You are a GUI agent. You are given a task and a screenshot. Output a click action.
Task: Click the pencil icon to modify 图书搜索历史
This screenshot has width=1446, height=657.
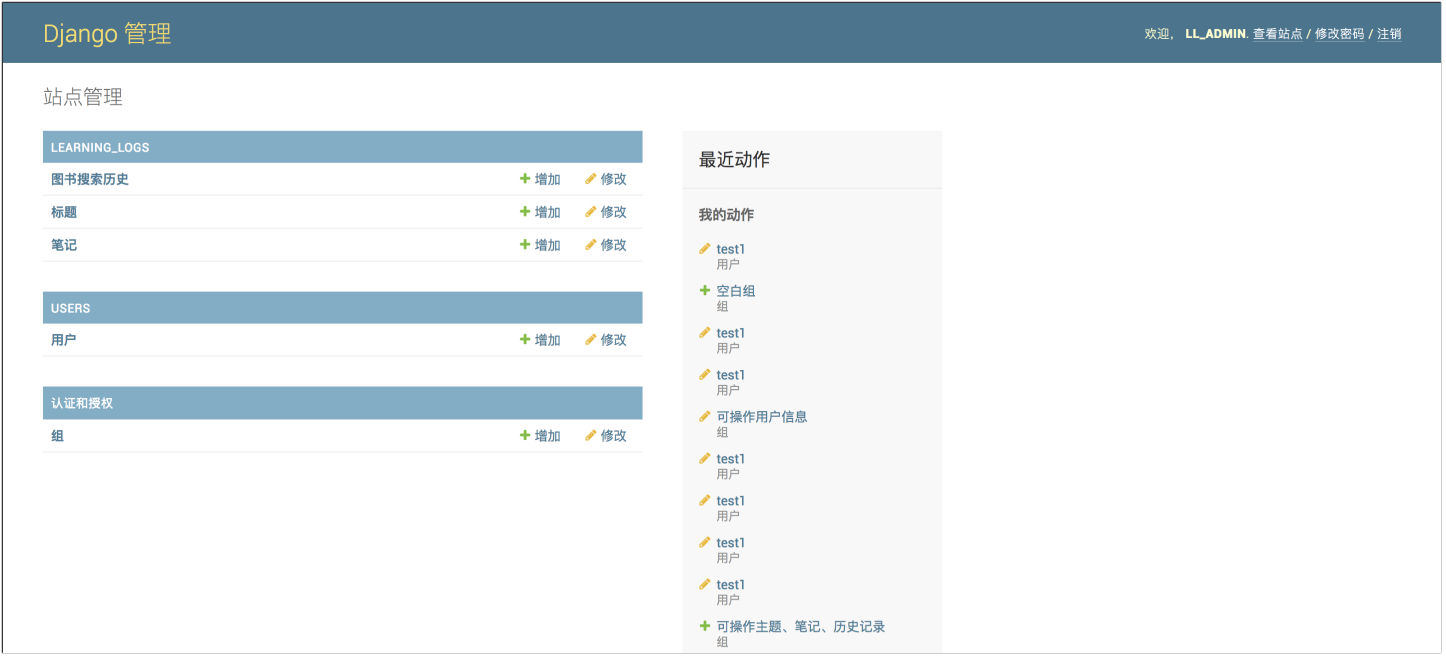[591, 179]
